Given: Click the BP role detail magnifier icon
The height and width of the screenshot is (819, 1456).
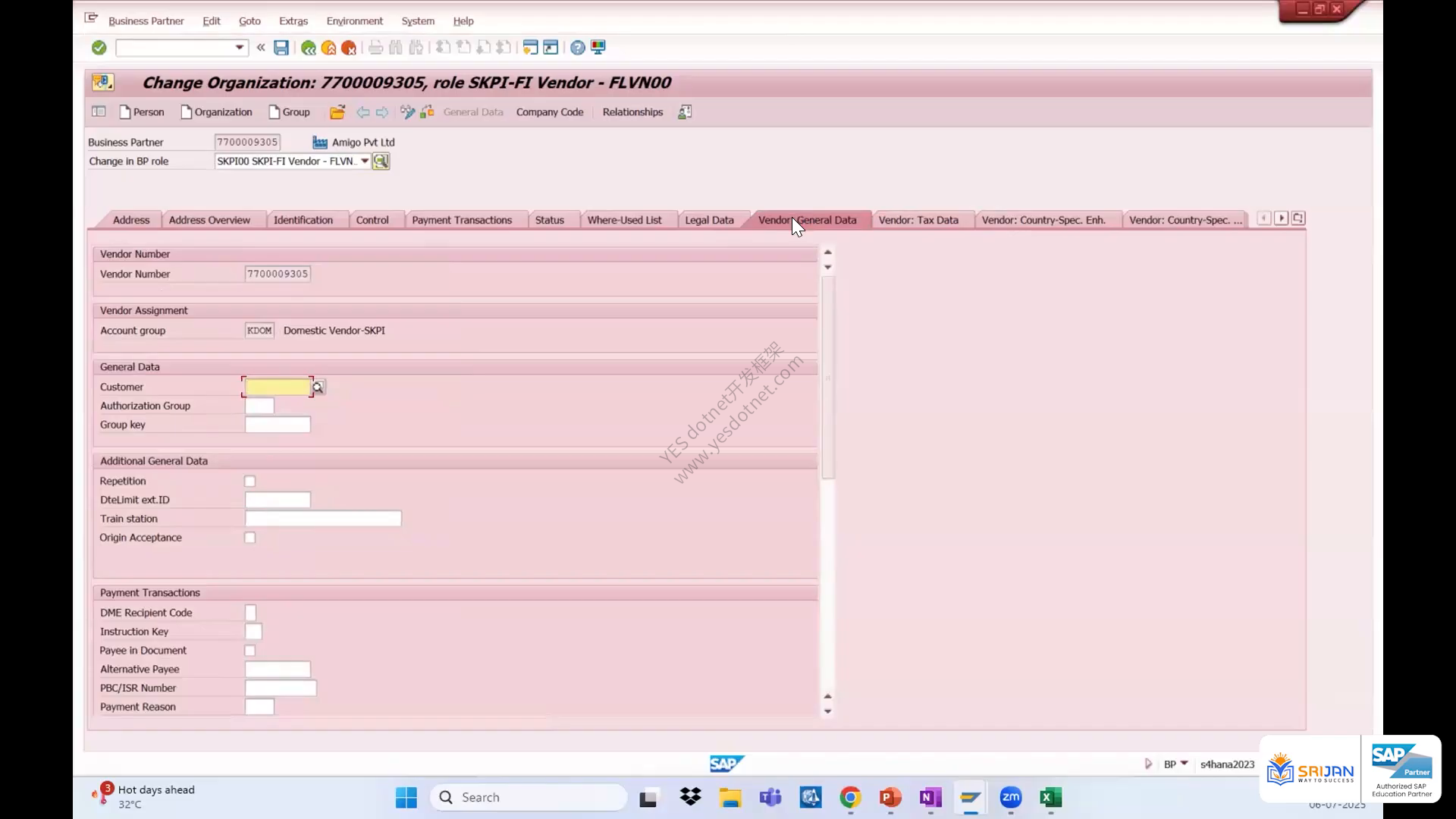Looking at the screenshot, I should point(381,162).
